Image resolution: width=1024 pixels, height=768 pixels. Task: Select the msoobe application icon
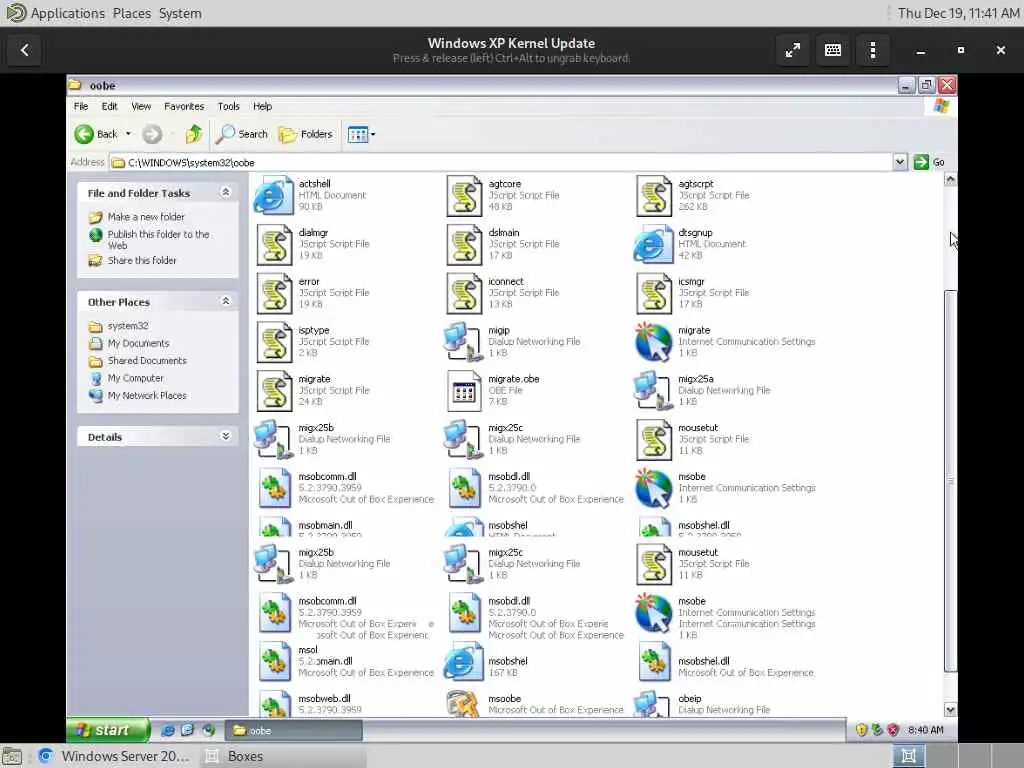coord(464,704)
